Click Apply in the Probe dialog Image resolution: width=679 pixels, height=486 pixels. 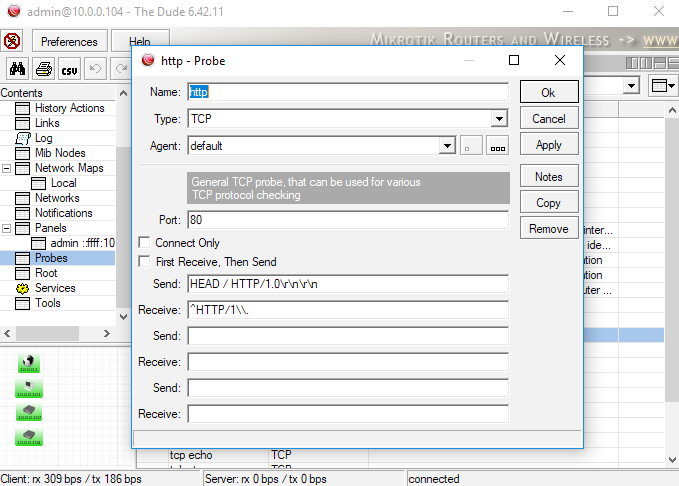tap(549, 145)
